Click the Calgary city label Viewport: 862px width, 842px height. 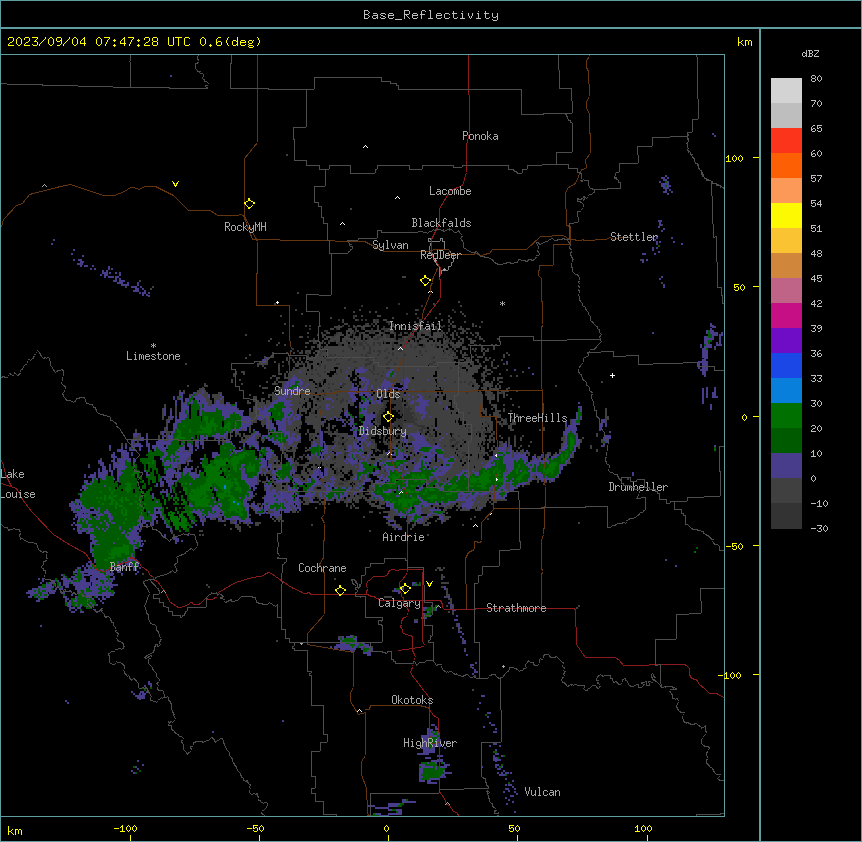[x=399, y=603]
